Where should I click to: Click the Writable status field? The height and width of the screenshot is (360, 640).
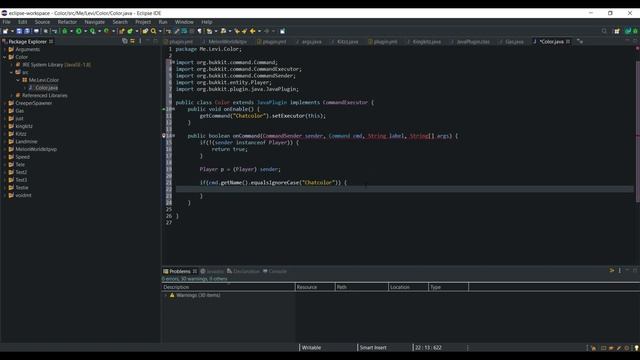(311, 348)
